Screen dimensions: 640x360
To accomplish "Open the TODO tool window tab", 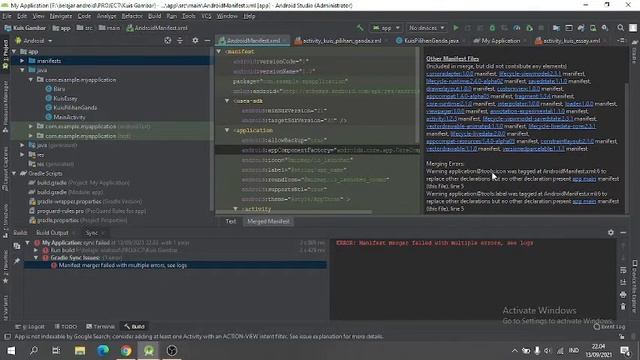I will [x=66, y=327].
